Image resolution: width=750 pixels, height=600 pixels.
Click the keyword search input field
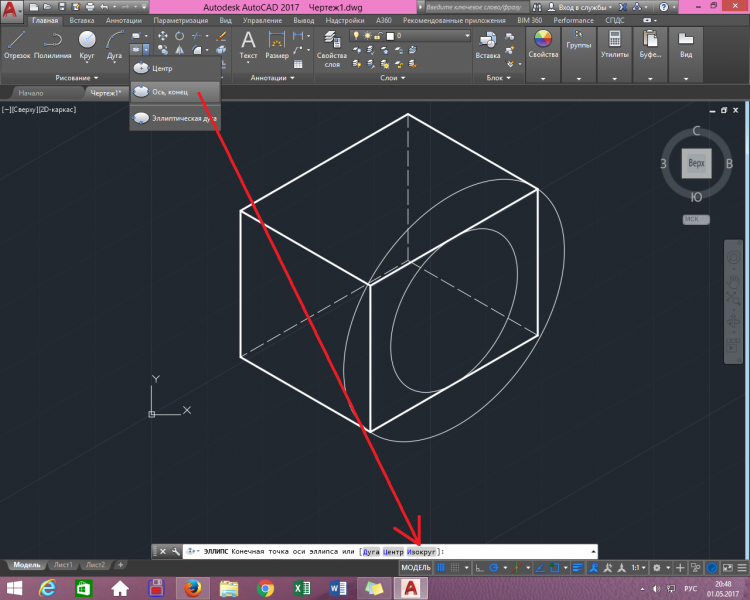pyautogui.click(x=476, y=7)
